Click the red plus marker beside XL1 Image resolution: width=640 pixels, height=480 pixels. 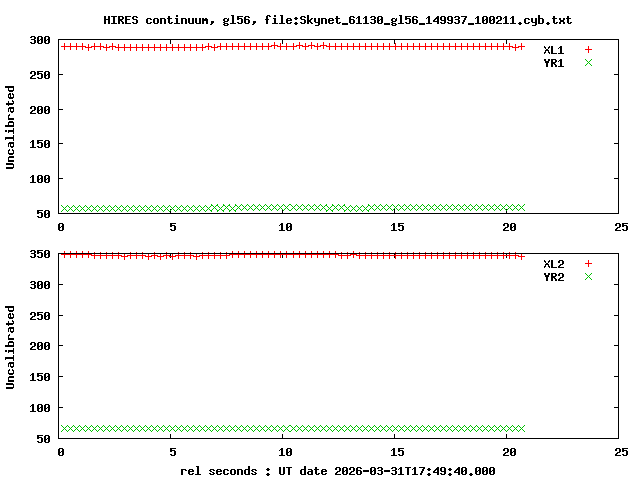[x=588, y=50]
